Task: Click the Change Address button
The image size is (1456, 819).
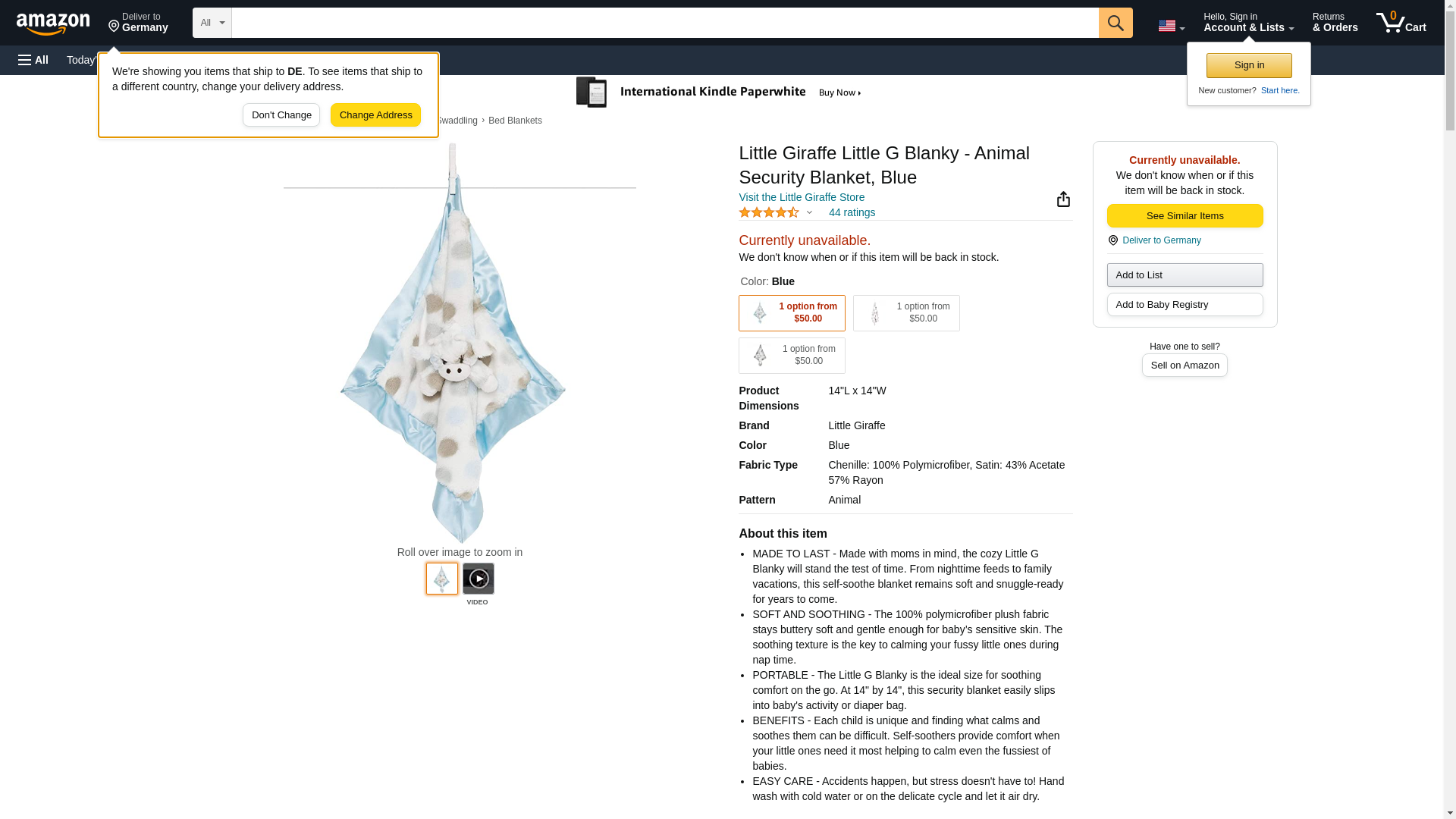Action: coord(375,115)
